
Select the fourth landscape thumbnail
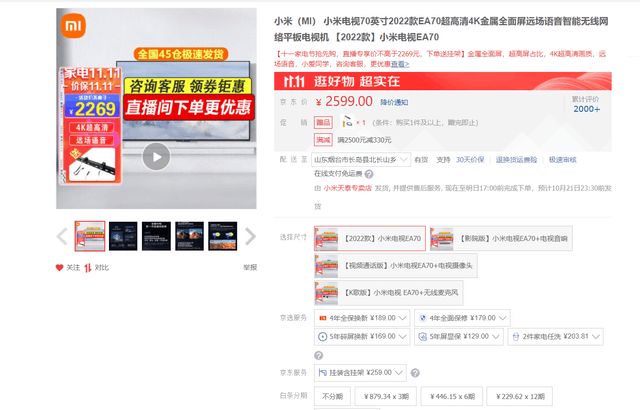point(189,236)
